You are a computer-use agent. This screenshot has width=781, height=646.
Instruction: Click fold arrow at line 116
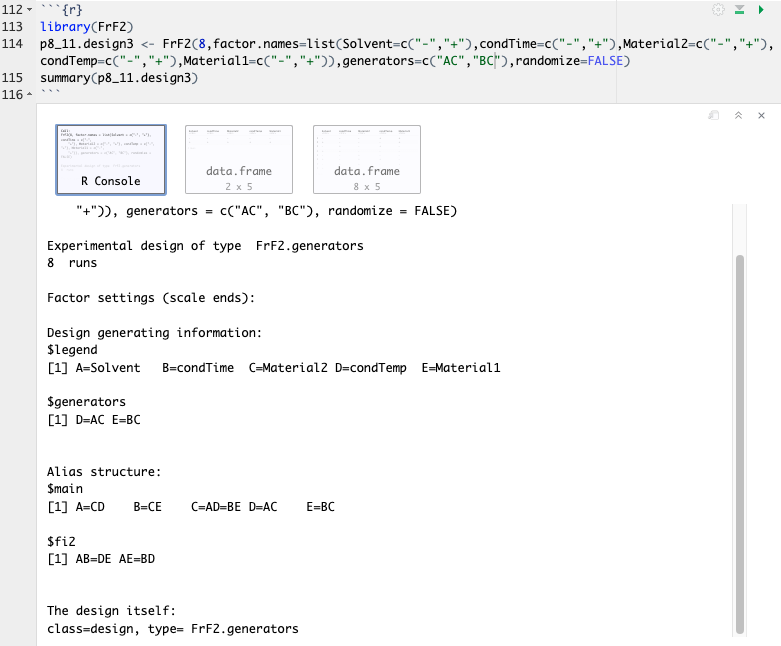pos(30,94)
